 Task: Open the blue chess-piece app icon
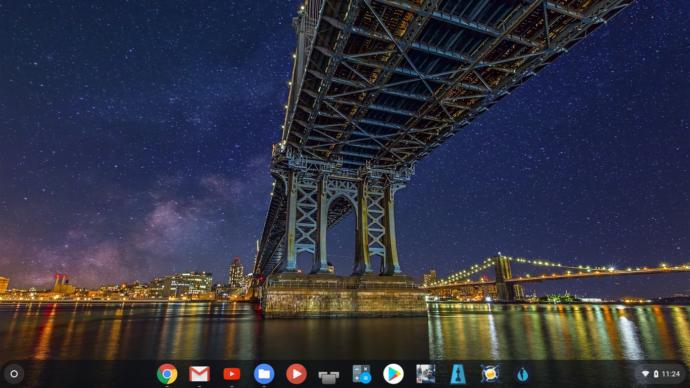click(458, 374)
